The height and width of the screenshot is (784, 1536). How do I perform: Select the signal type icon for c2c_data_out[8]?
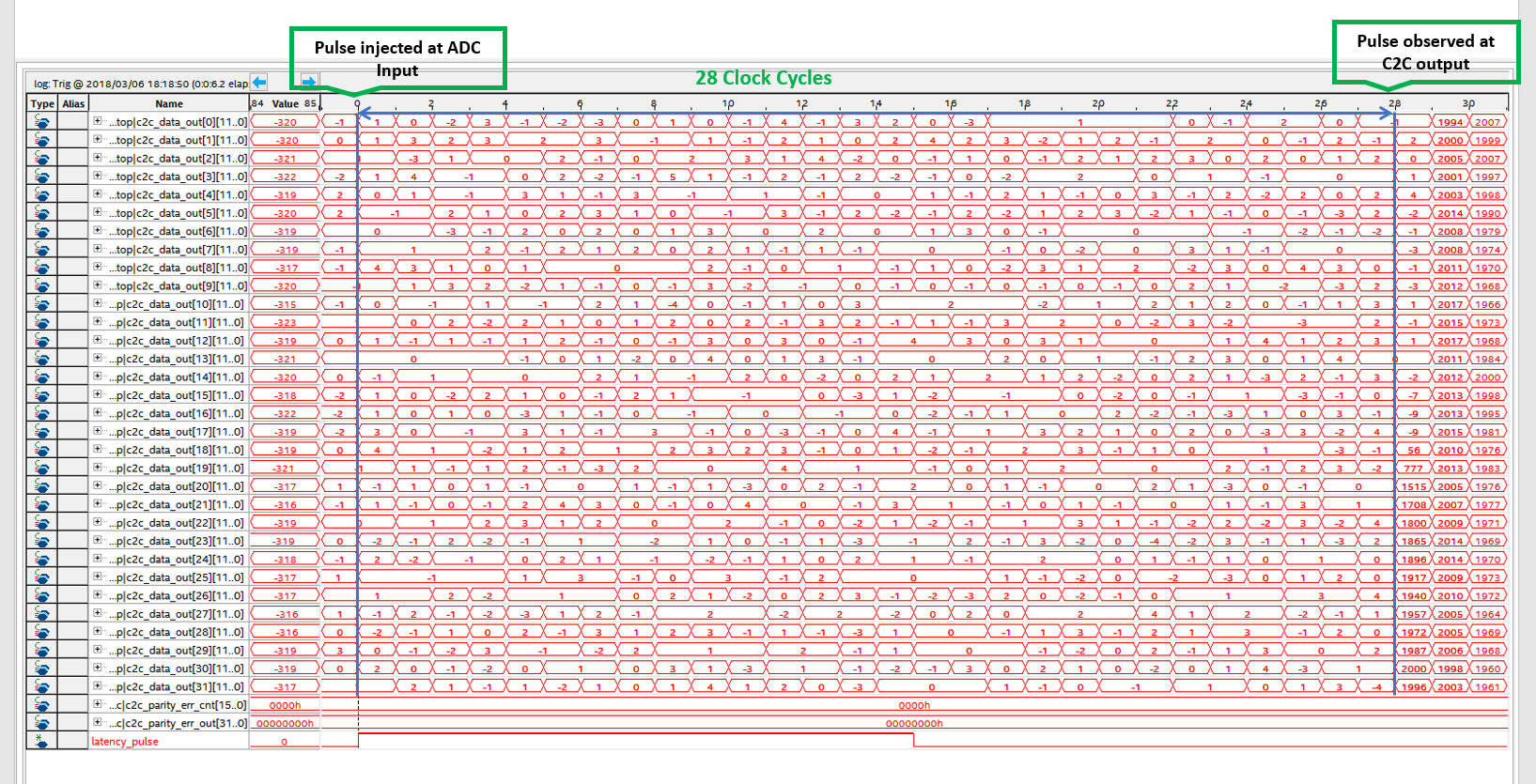tap(42, 268)
